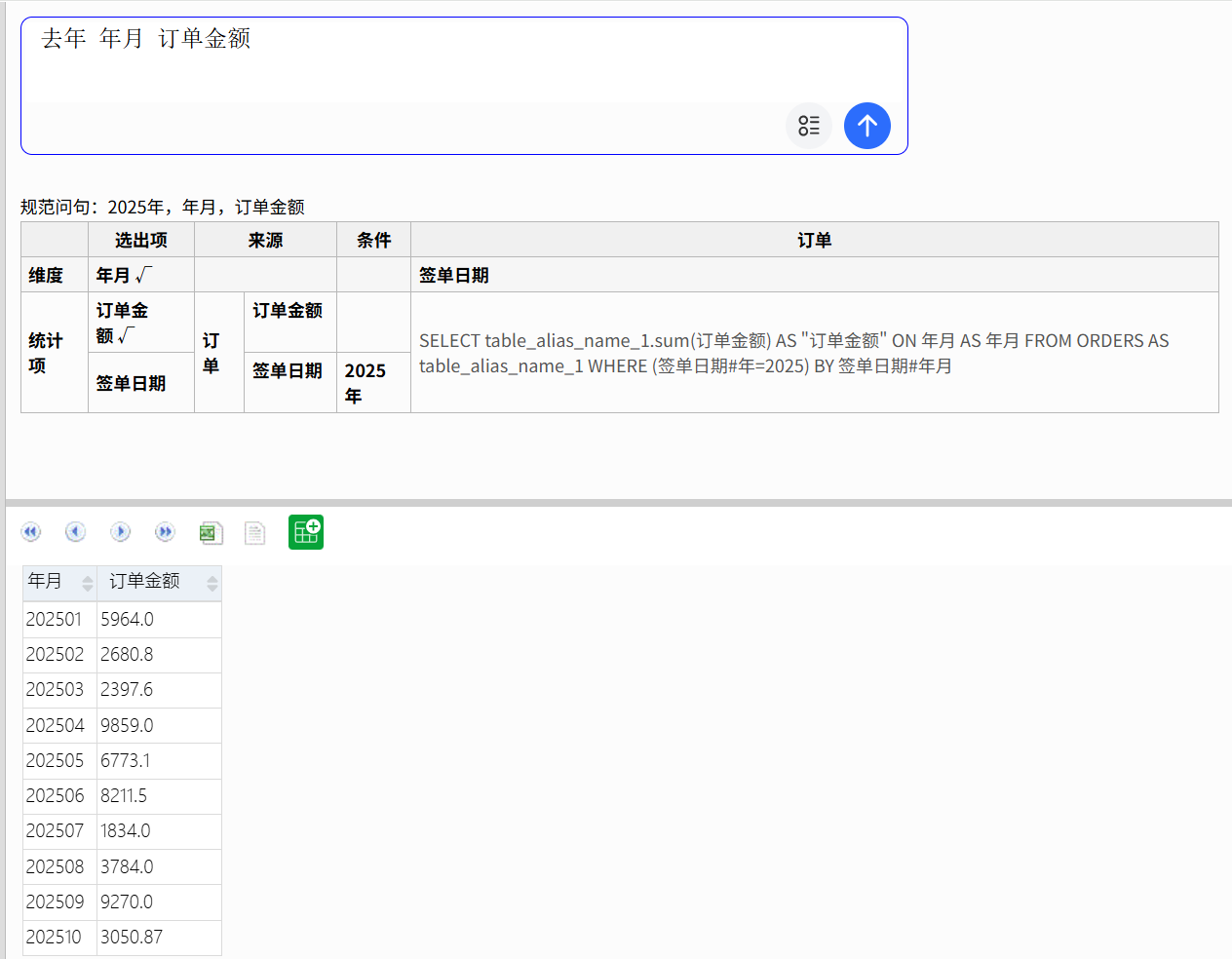The image size is (1232, 959).
Task: Jump to the first page of results
Action: point(31,532)
